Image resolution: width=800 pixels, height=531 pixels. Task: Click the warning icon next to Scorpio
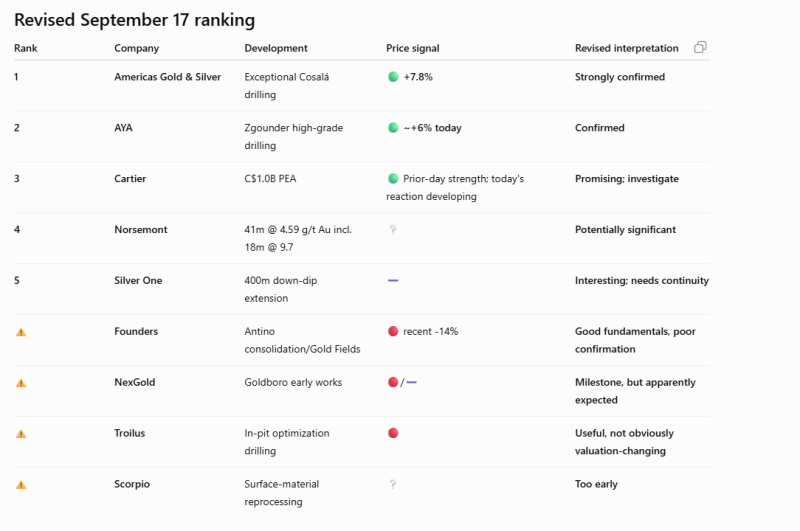coord(21,485)
